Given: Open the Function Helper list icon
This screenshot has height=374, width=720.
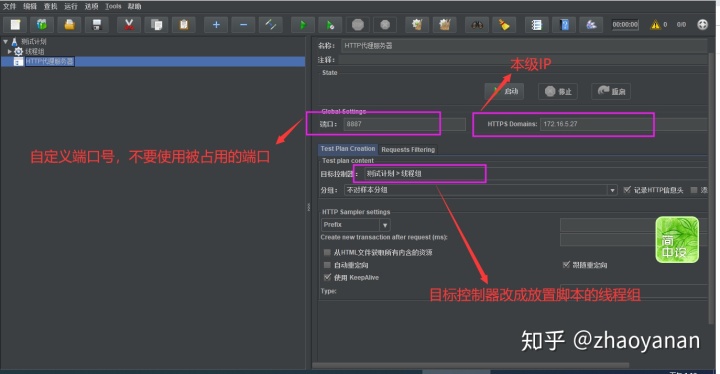Looking at the screenshot, I should (536, 25).
